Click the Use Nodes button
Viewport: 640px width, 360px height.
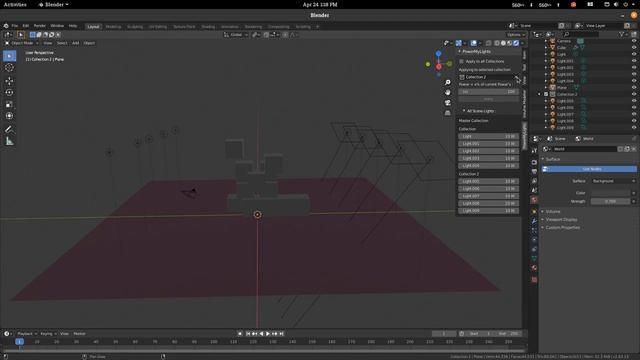coord(589,169)
